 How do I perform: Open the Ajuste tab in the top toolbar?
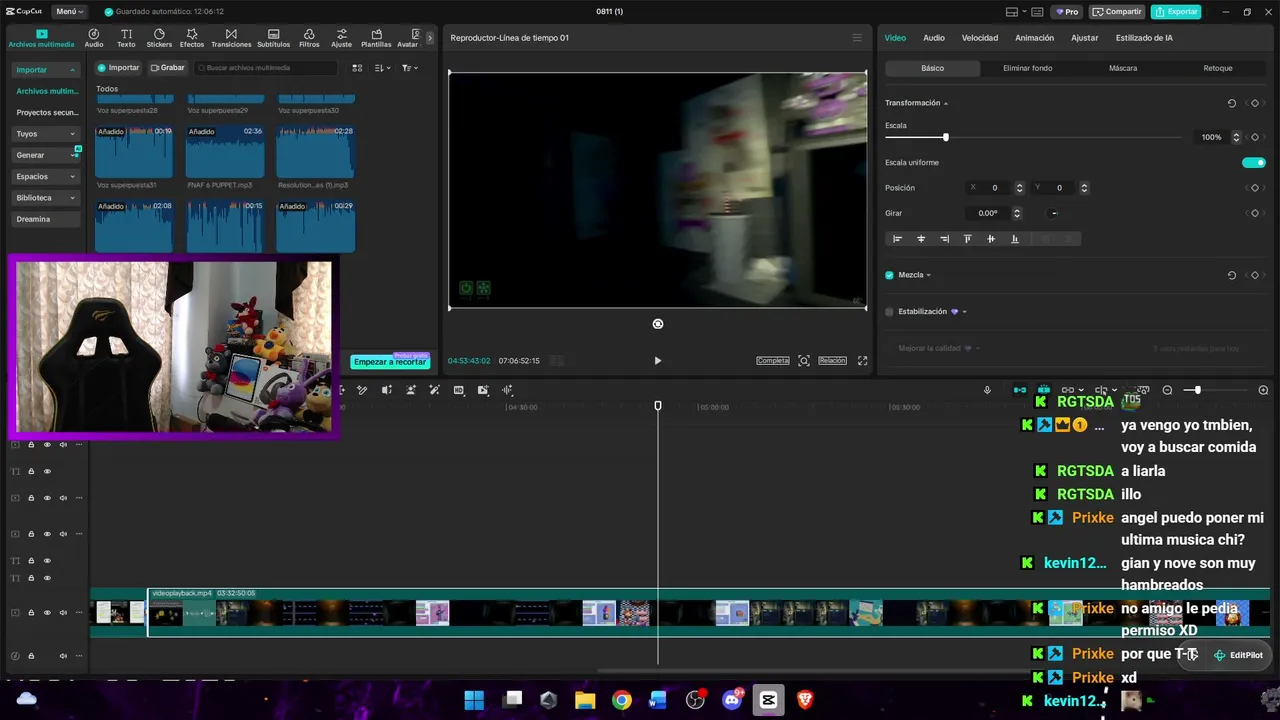click(342, 39)
